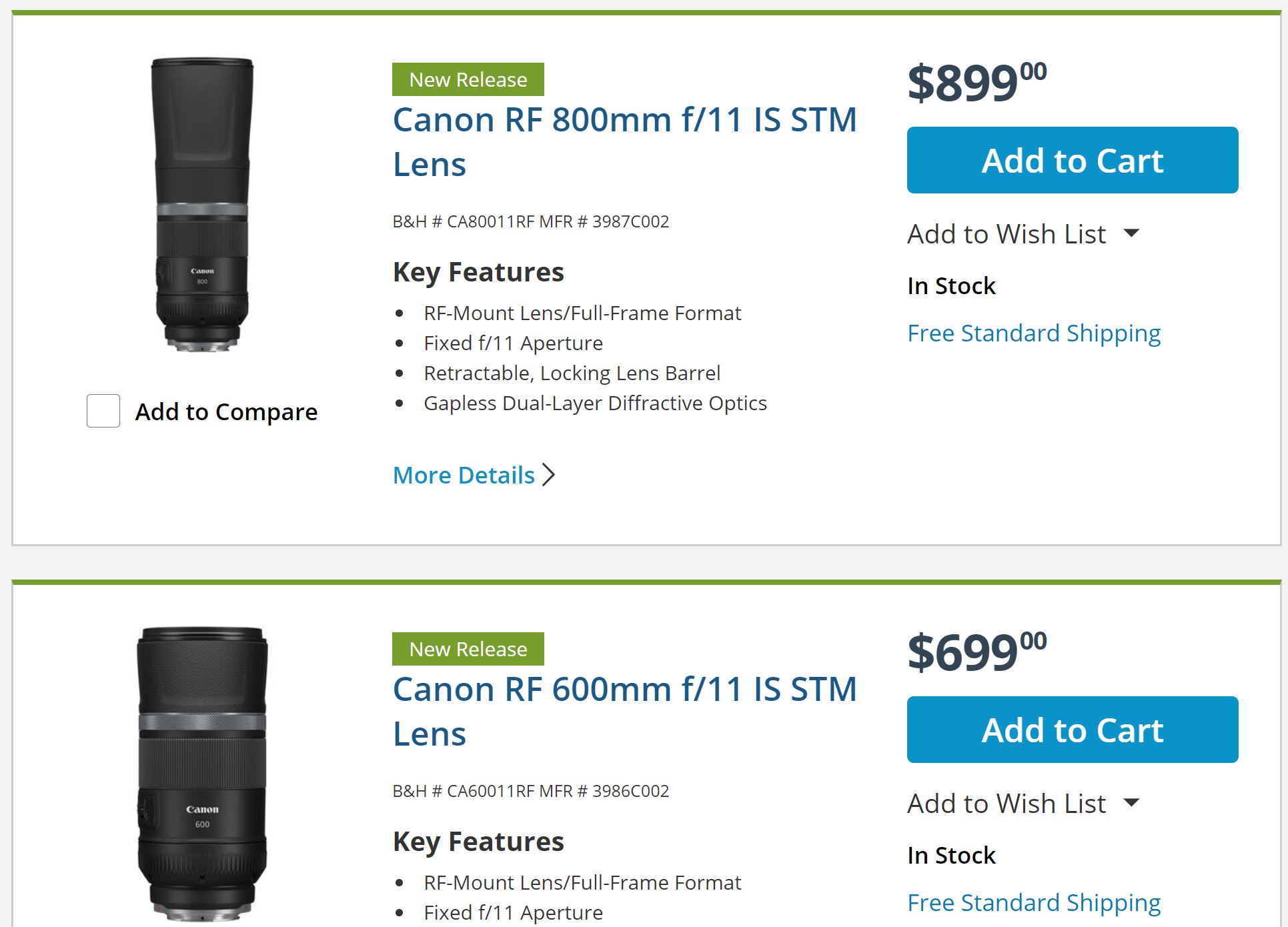
Task: Click the chevron arrow beside More Details
Action: 549,475
